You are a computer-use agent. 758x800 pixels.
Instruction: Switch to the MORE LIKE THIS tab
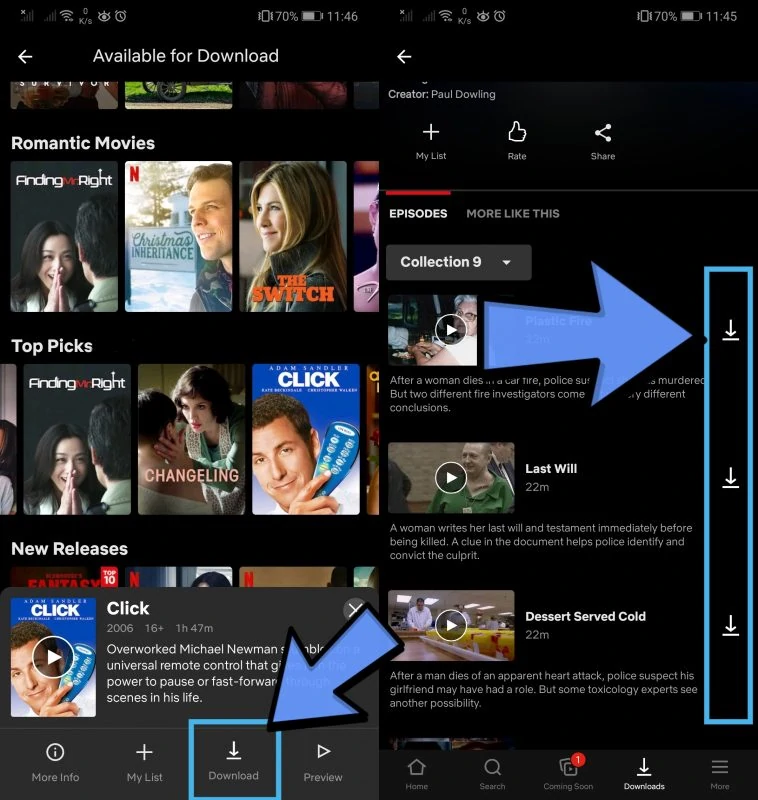click(513, 214)
